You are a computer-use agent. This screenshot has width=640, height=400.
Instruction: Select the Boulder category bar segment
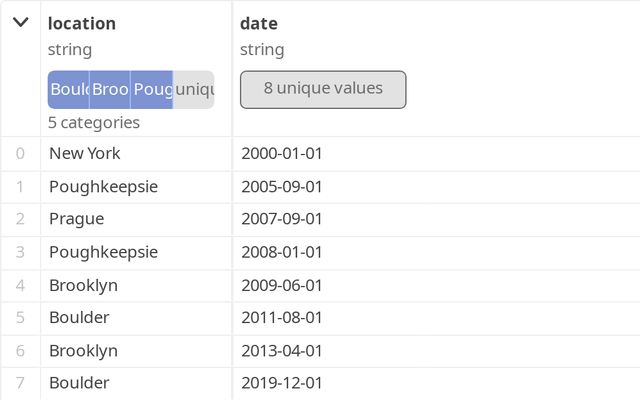(68, 89)
